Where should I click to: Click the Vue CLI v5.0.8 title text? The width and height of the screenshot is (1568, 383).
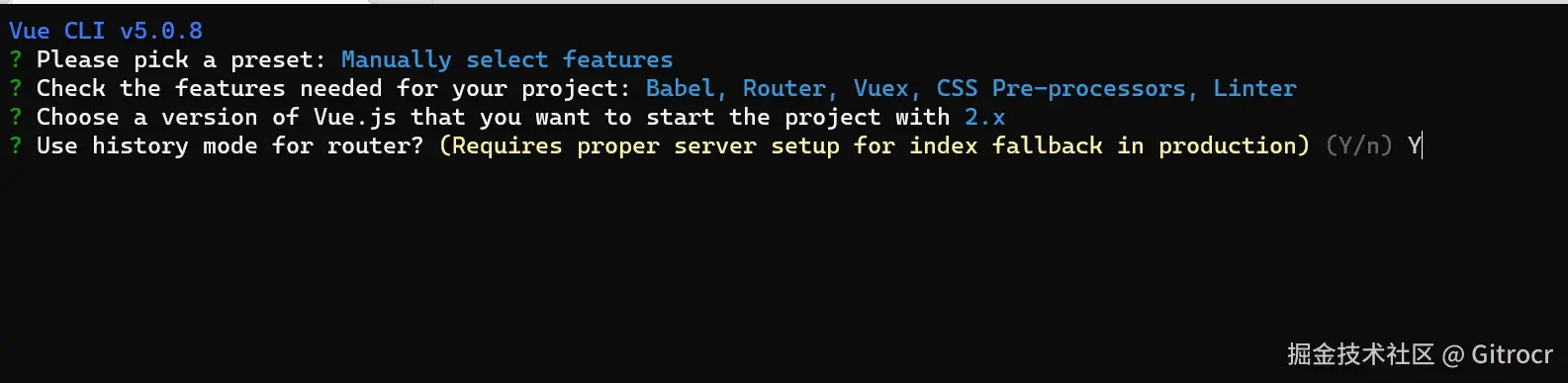coord(106,31)
